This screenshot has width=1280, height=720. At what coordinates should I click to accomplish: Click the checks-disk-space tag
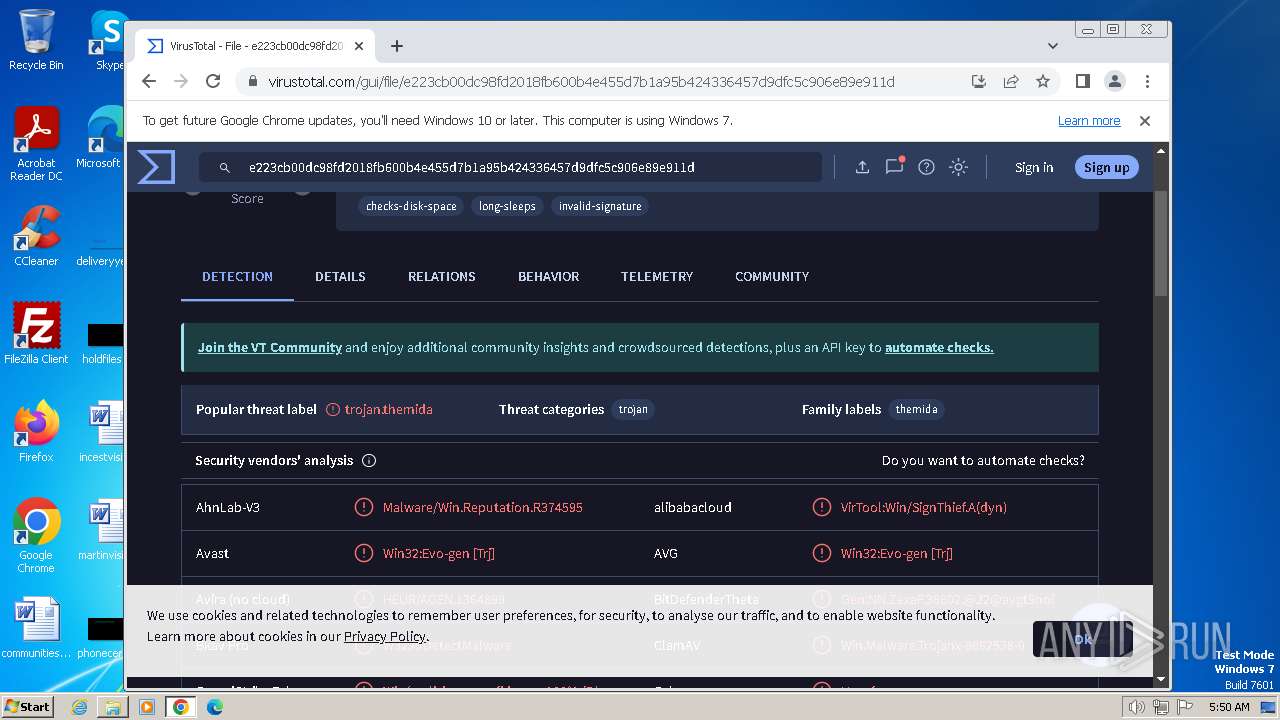point(411,206)
